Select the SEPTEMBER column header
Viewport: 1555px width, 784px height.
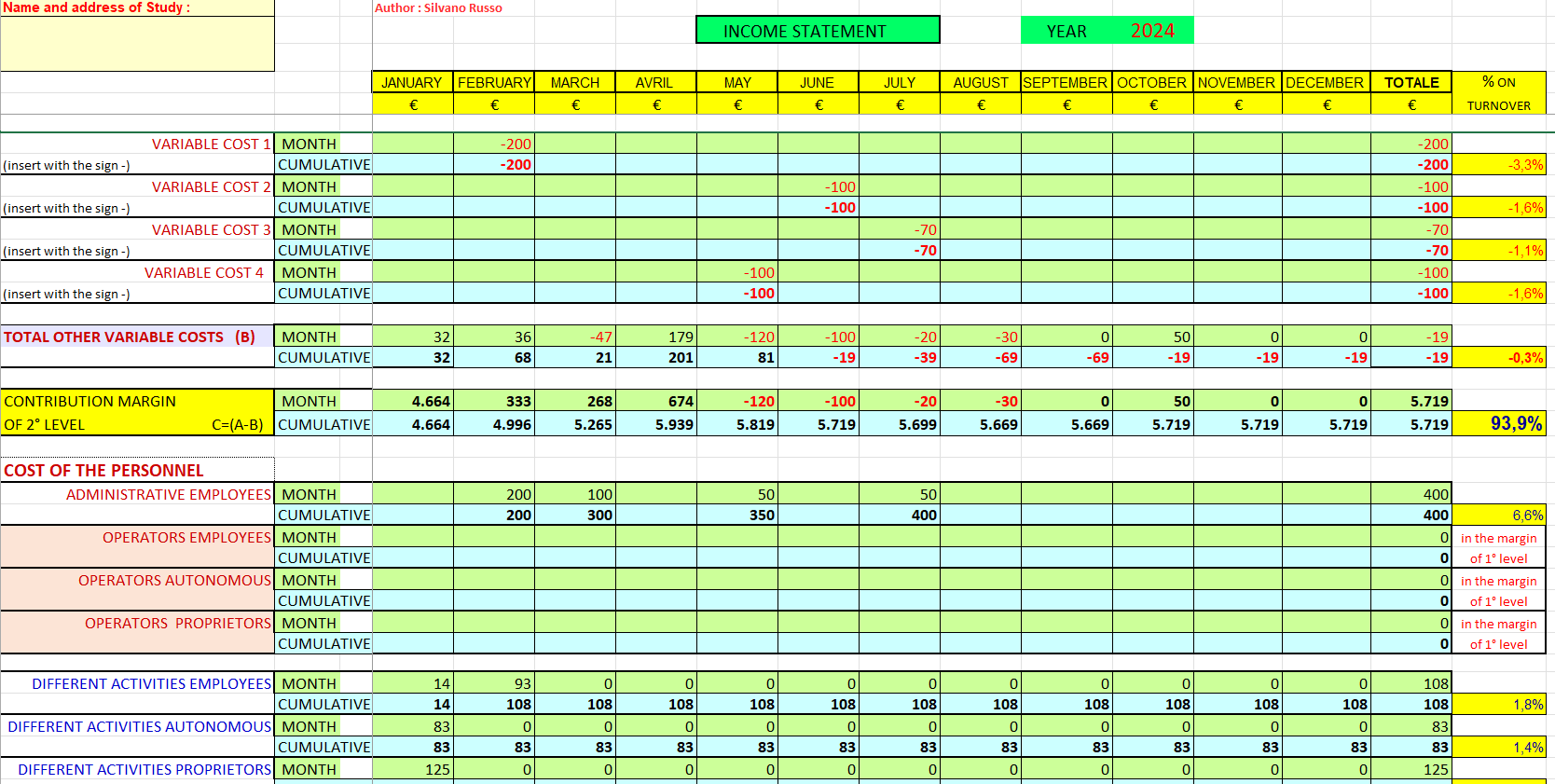pyautogui.click(x=1066, y=82)
